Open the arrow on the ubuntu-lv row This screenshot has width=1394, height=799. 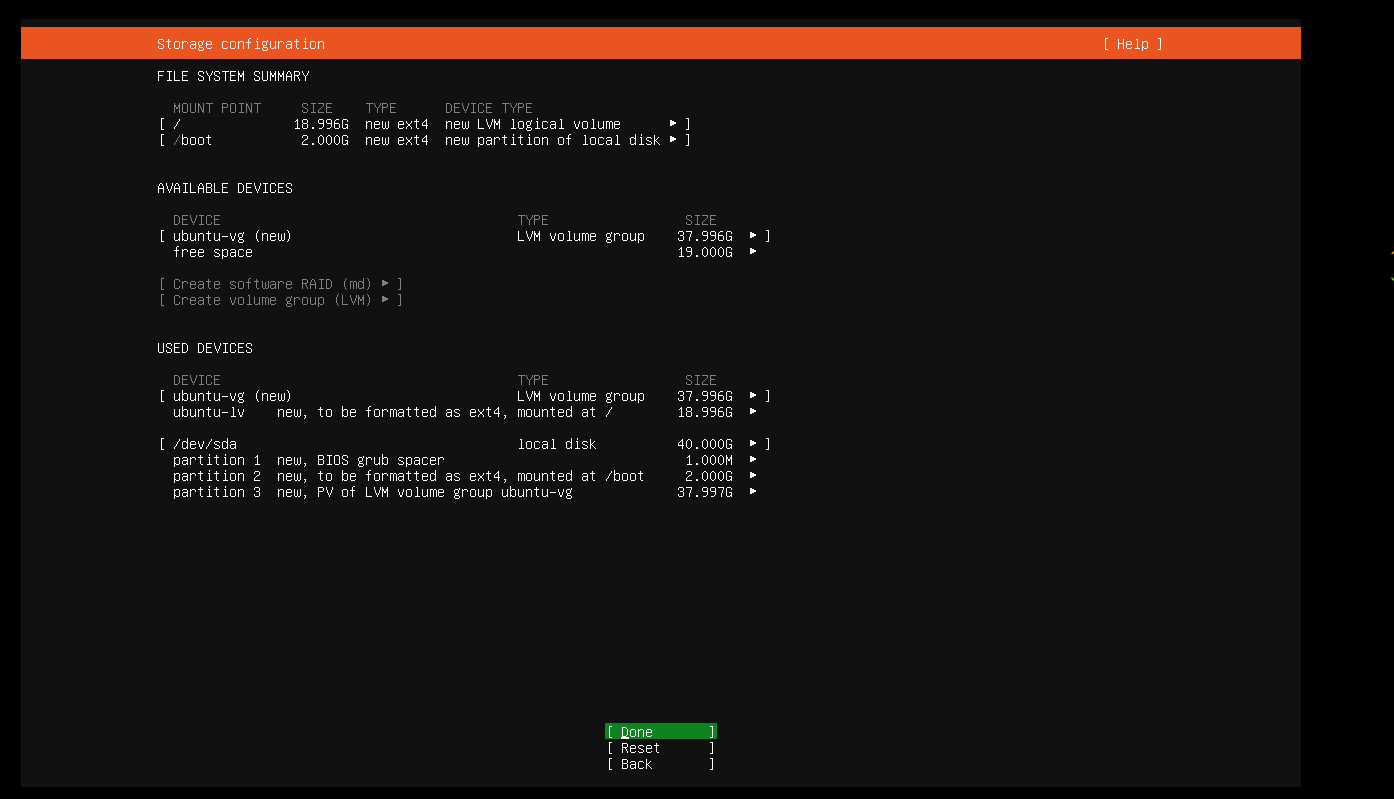[753, 412]
